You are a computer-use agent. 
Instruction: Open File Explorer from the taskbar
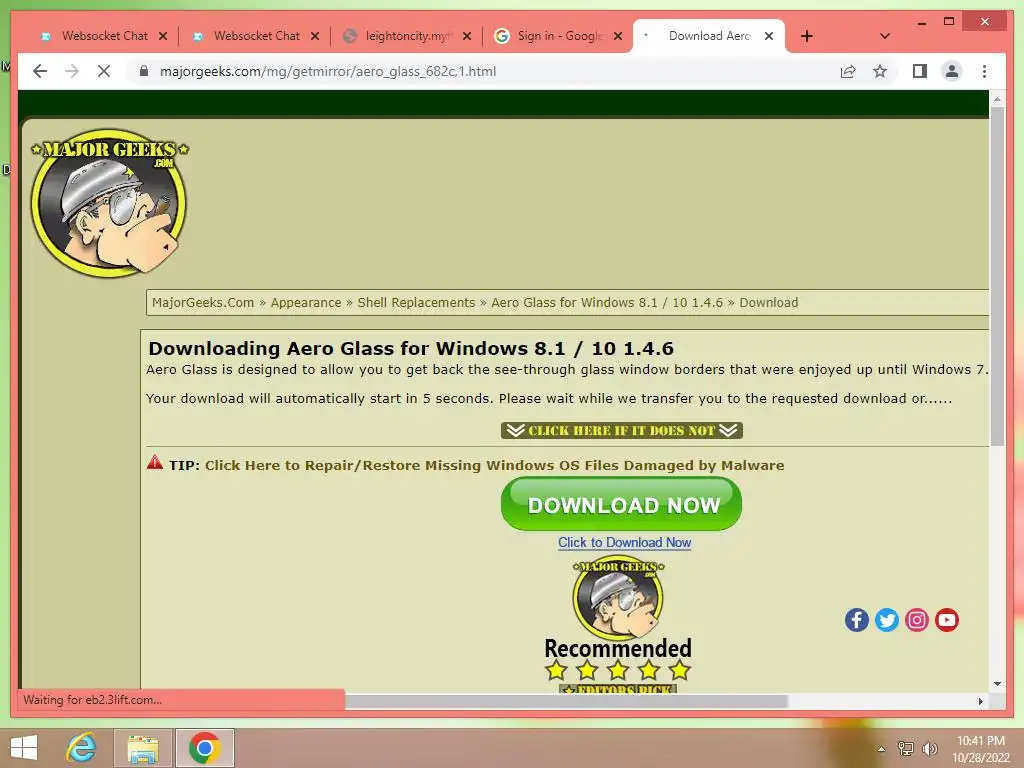143,748
